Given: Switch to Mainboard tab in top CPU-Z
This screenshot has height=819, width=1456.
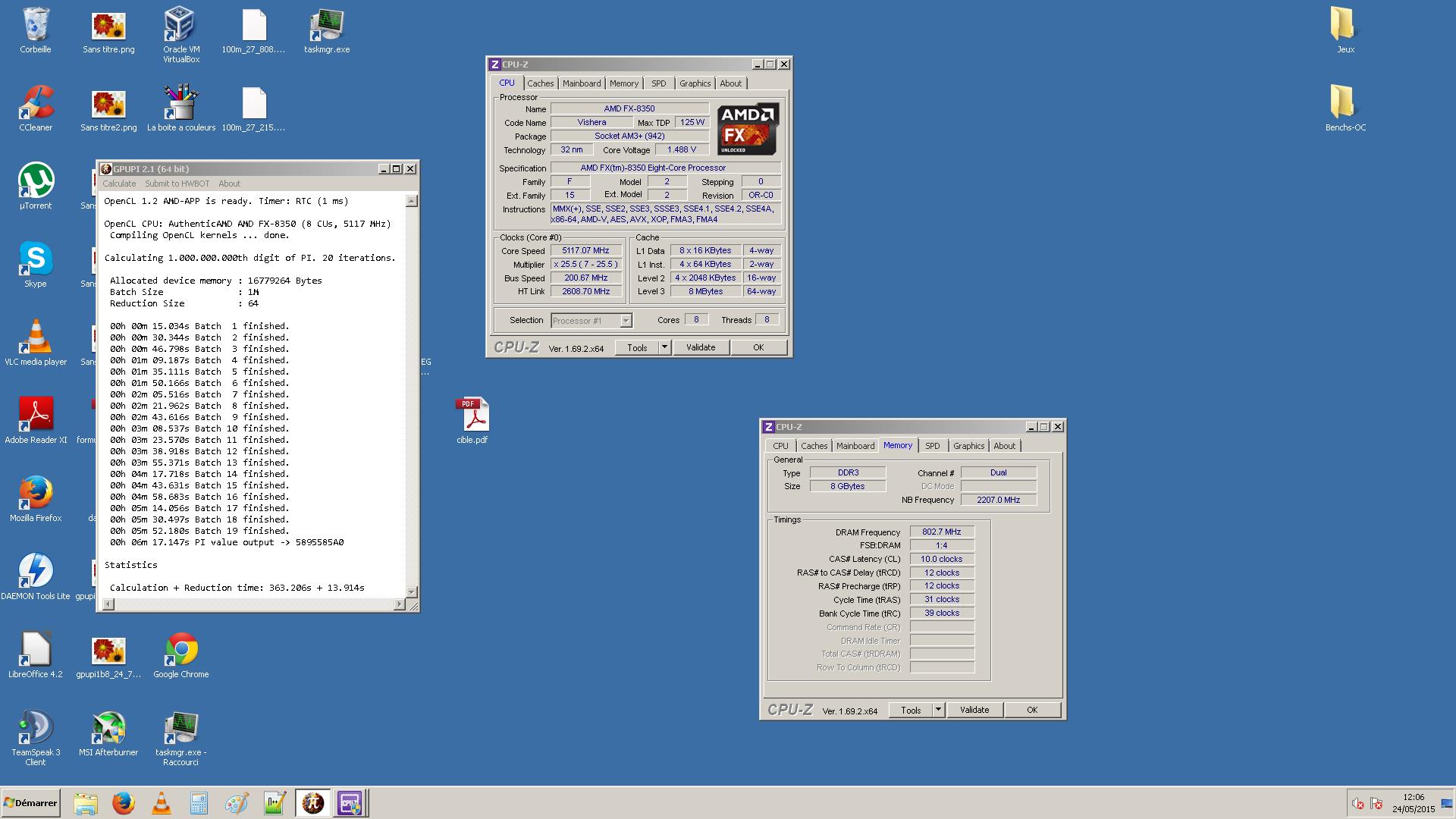Looking at the screenshot, I should [582, 83].
